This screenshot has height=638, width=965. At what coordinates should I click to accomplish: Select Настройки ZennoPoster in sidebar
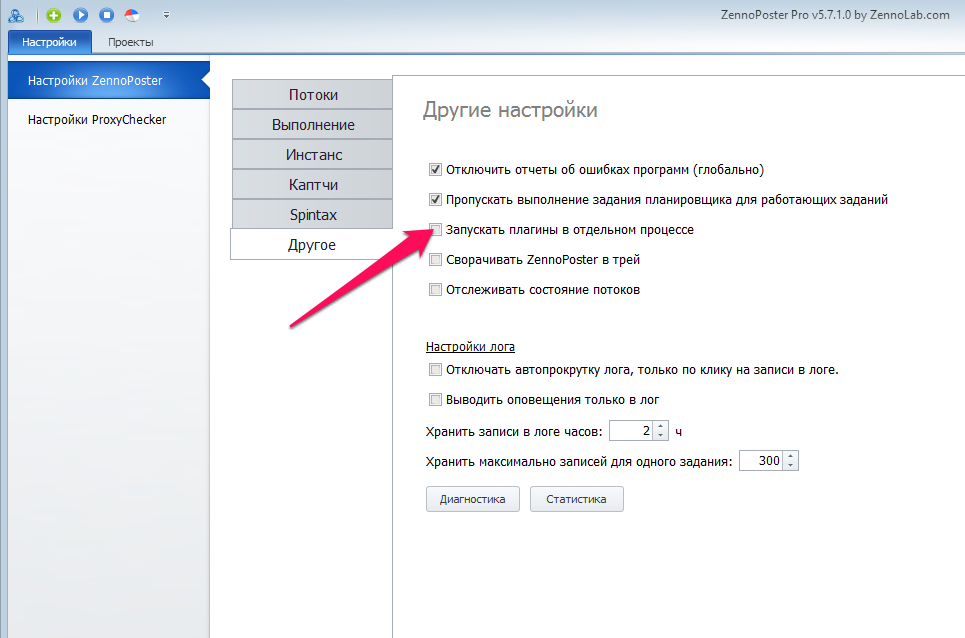109,80
